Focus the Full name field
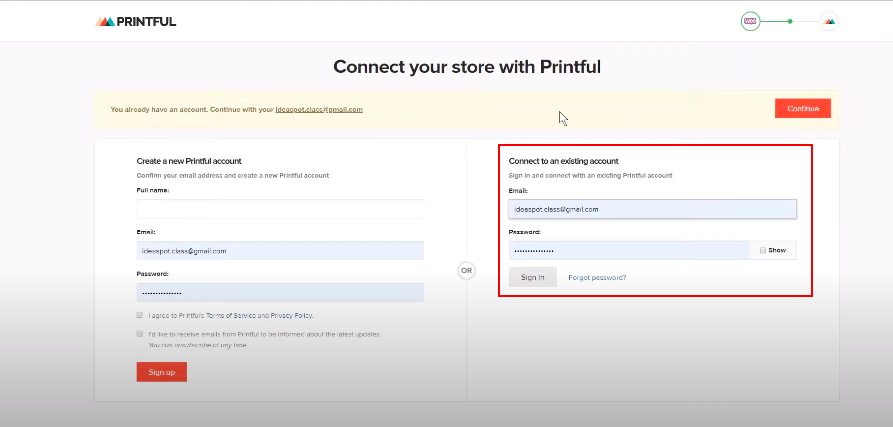 coord(280,208)
